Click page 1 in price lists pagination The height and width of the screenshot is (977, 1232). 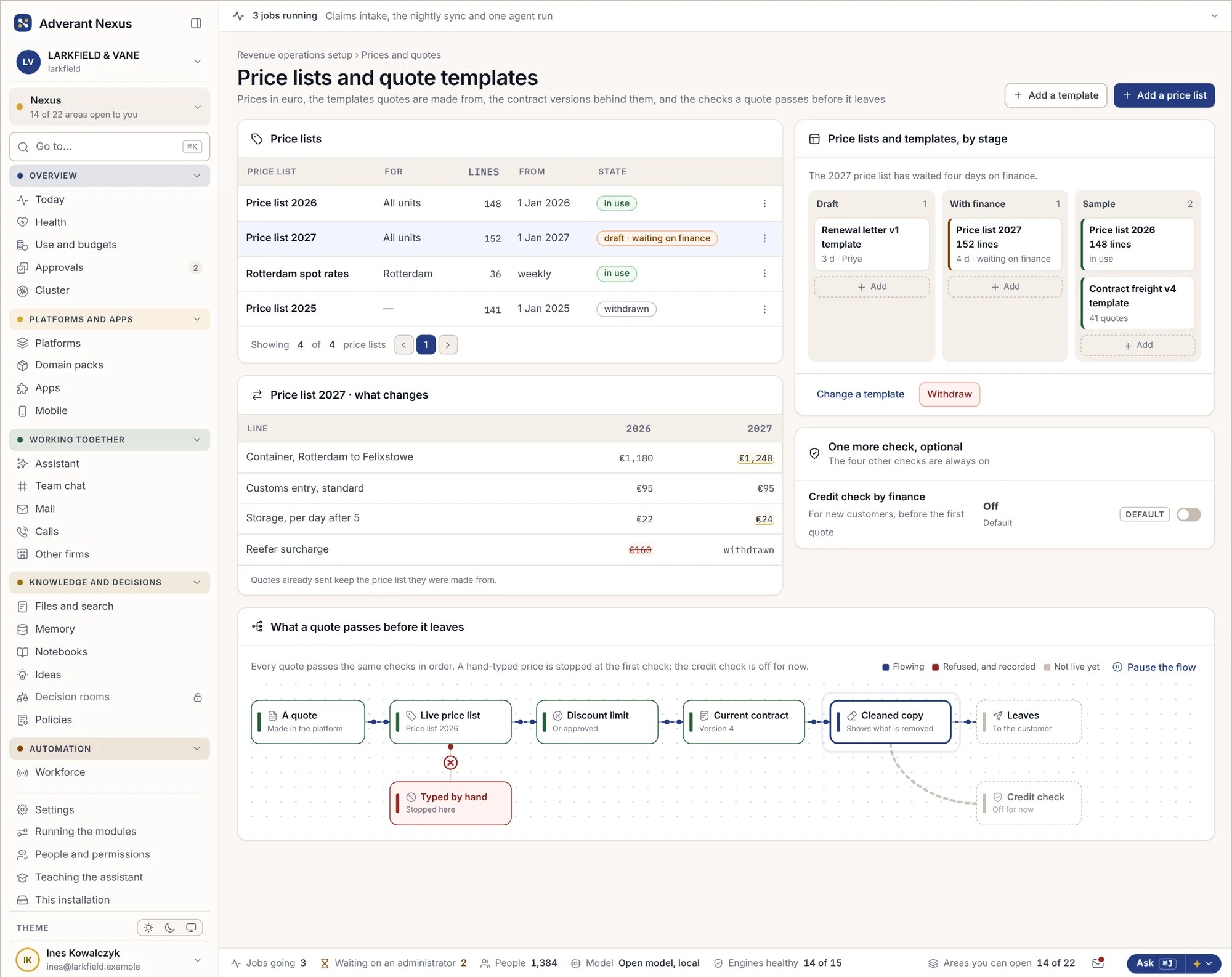[426, 345]
